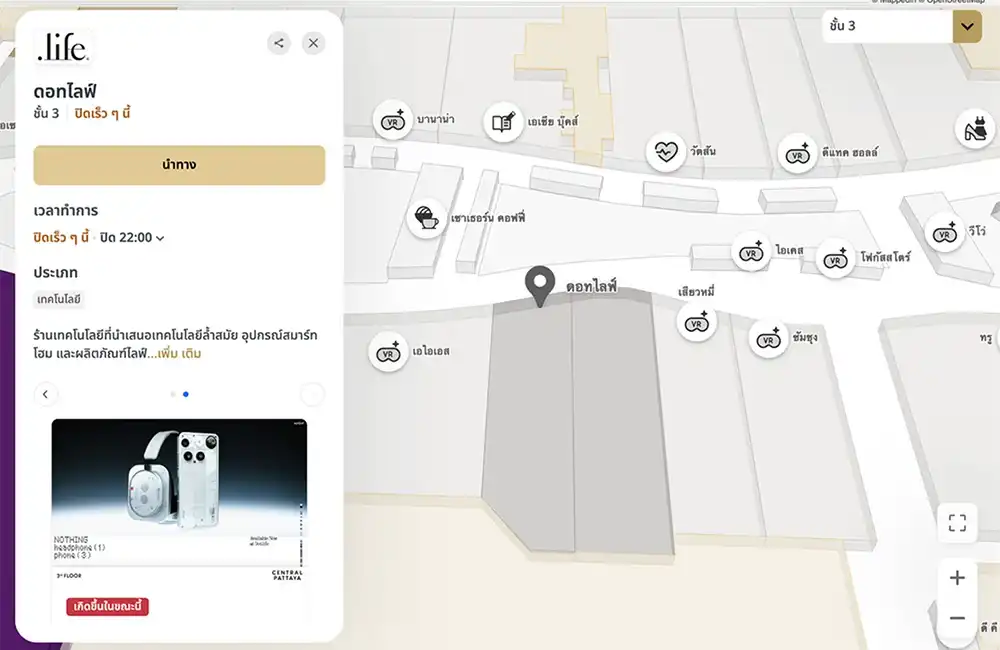Click the ดีแทค ฮอลล์ store label

(x=850, y=152)
